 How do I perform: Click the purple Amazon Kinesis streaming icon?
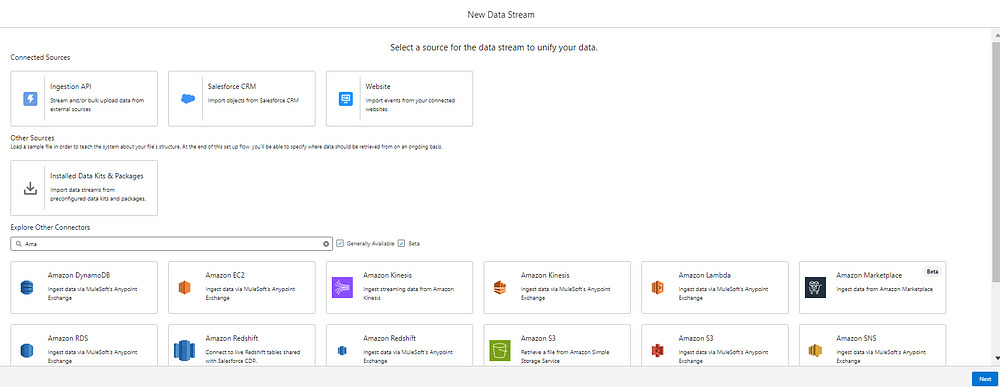click(342, 288)
